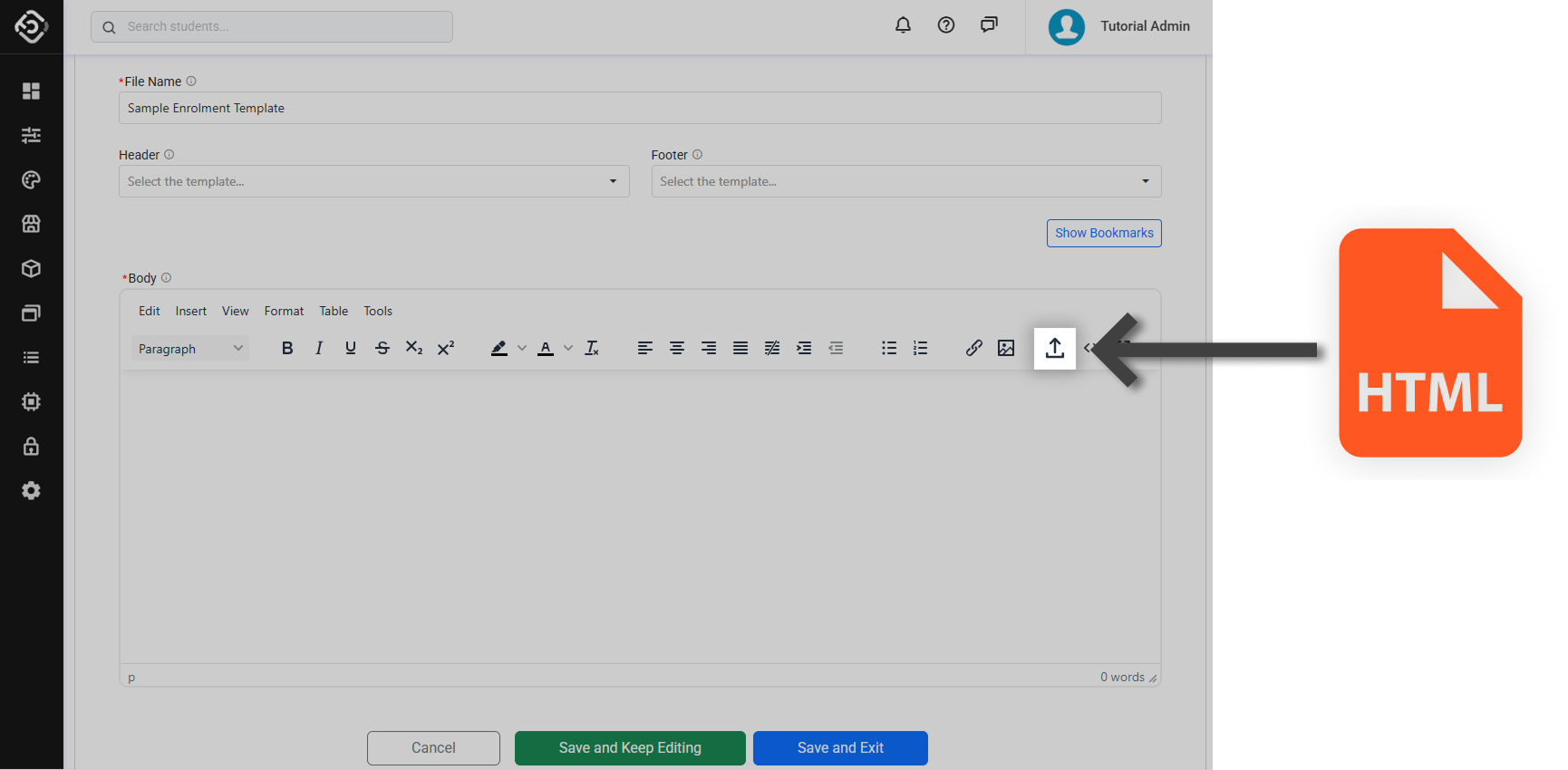Create a numbered list

[921, 348]
